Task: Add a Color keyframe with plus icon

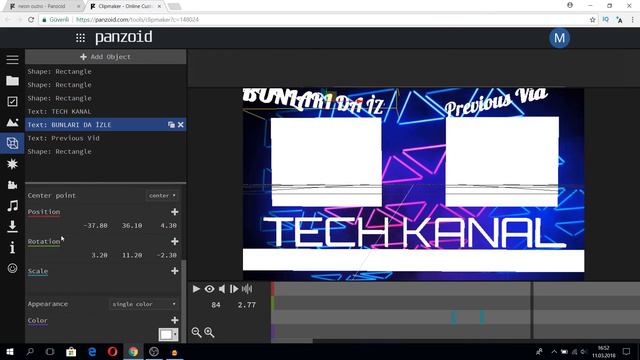Action: [x=175, y=320]
